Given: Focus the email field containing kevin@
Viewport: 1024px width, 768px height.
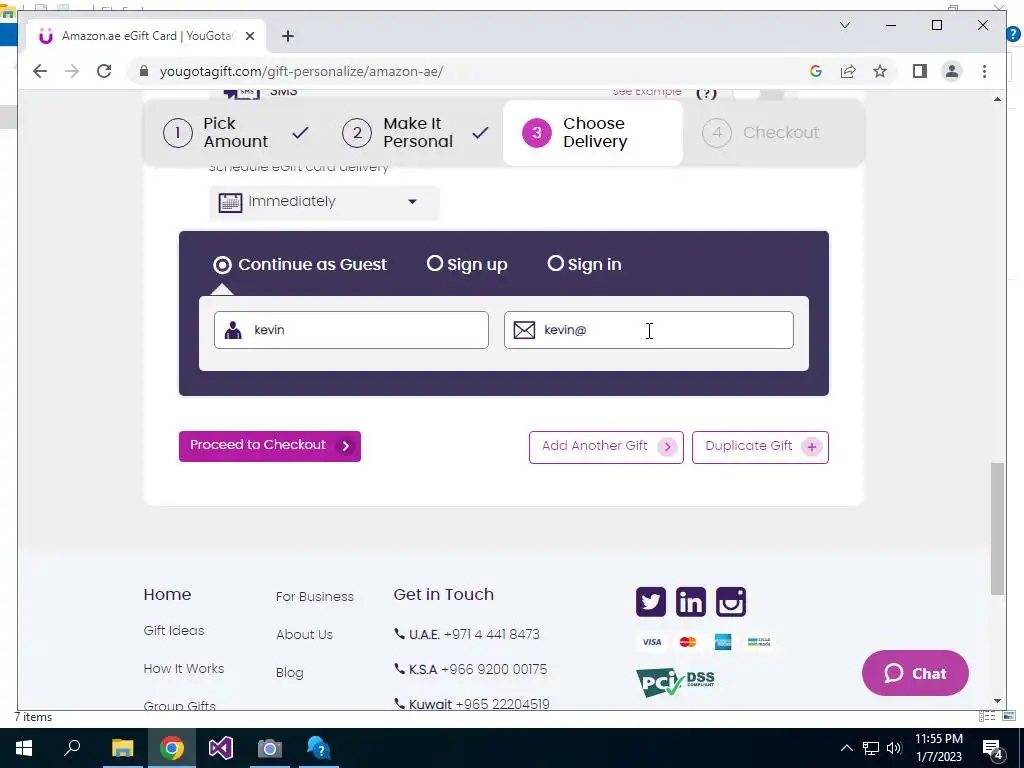Looking at the screenshot, I should pyautogui.click(x=648, y=330).
